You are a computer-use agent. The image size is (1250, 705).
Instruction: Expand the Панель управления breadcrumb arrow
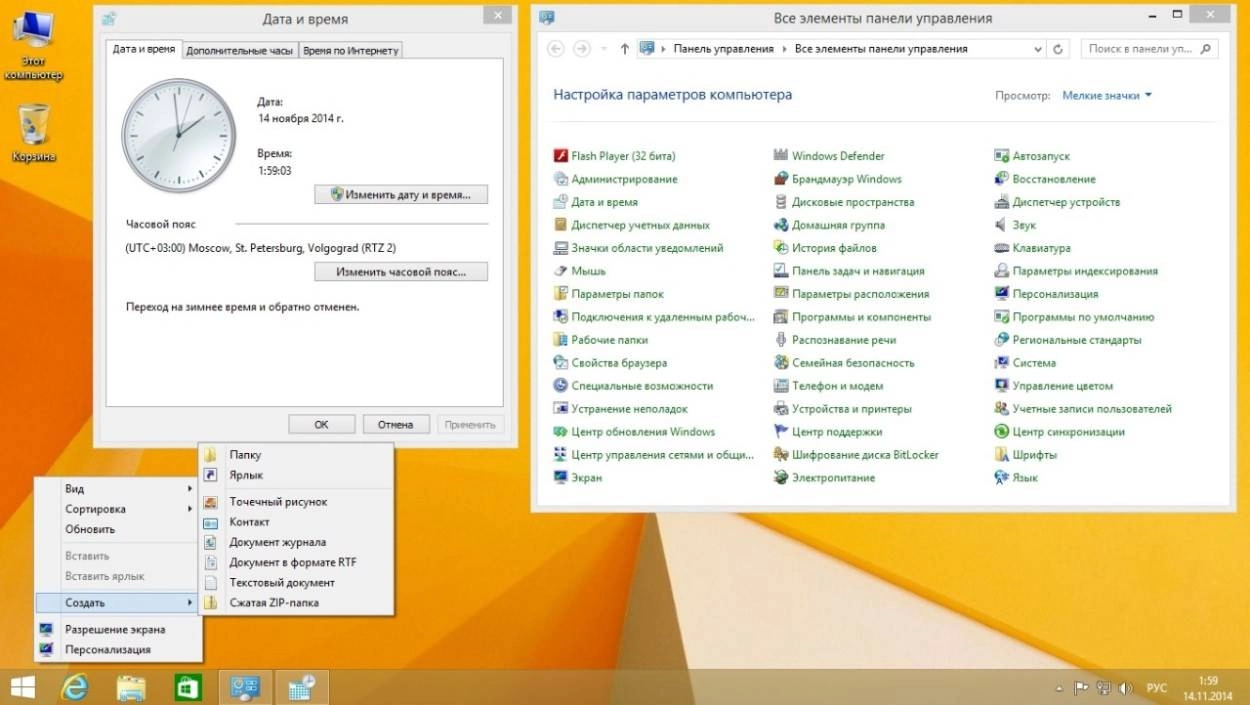[x=785, y=49]
